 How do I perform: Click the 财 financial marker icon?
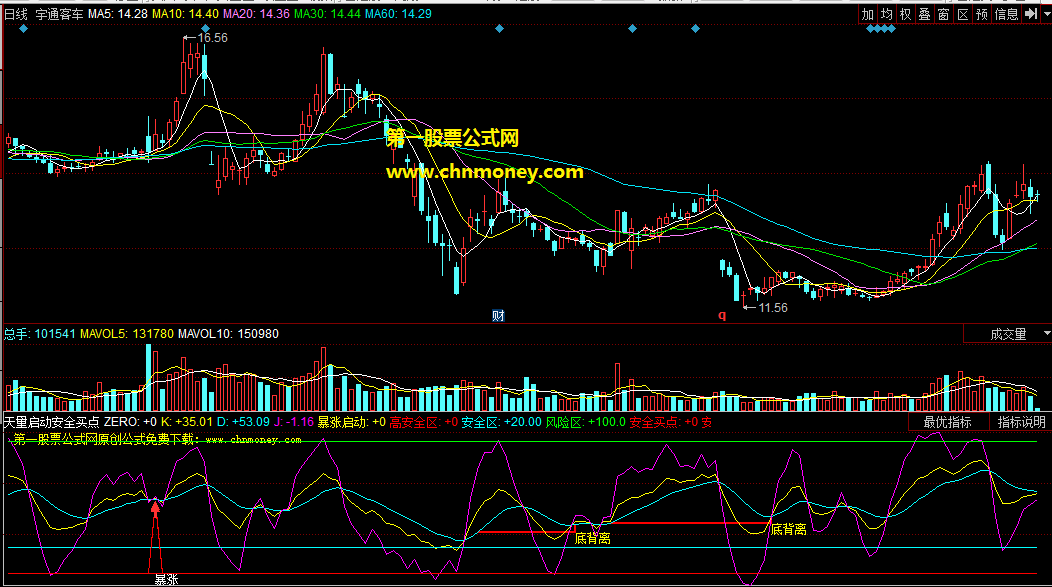[498, 315]
